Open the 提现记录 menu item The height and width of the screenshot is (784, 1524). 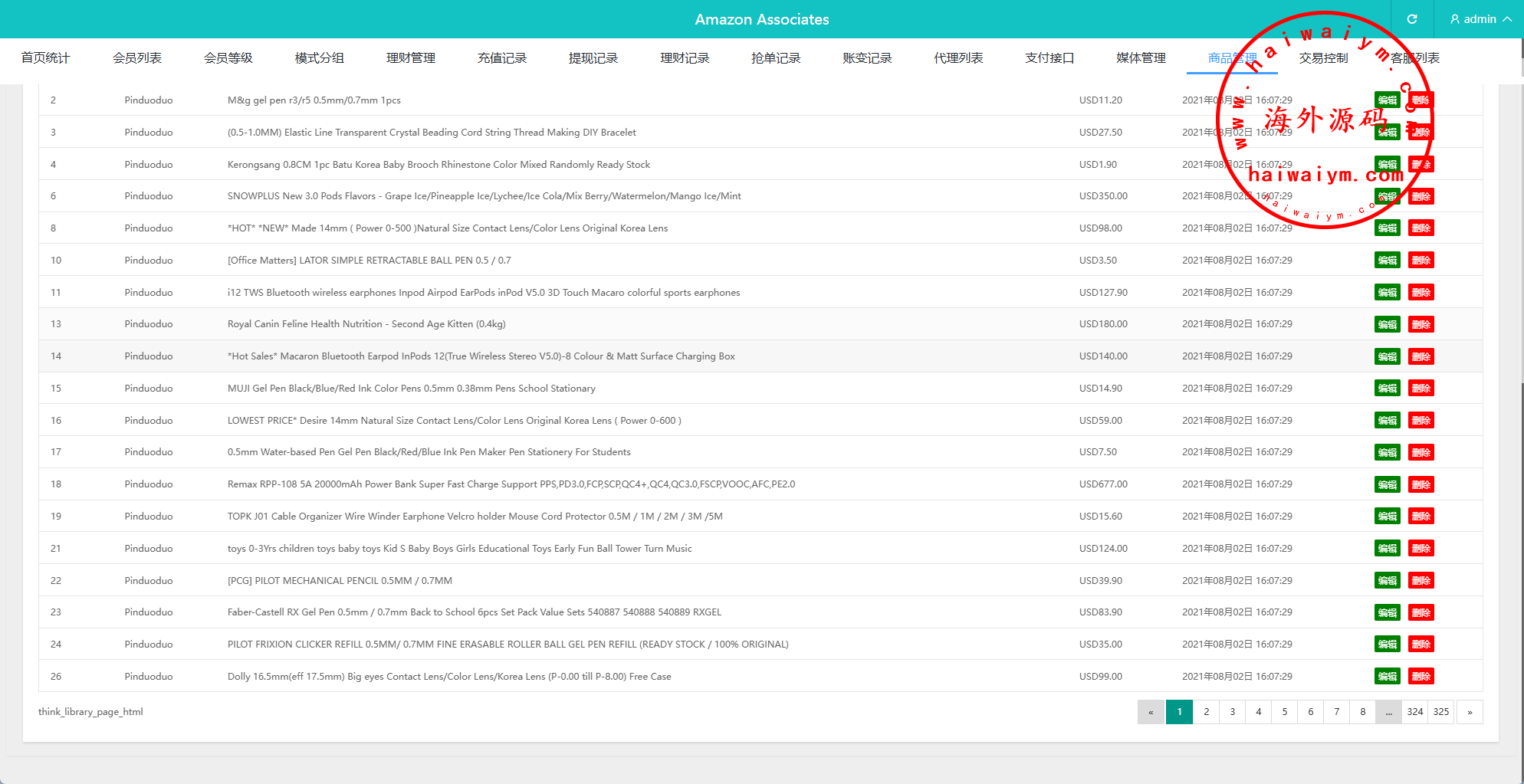tap(593, 58)
